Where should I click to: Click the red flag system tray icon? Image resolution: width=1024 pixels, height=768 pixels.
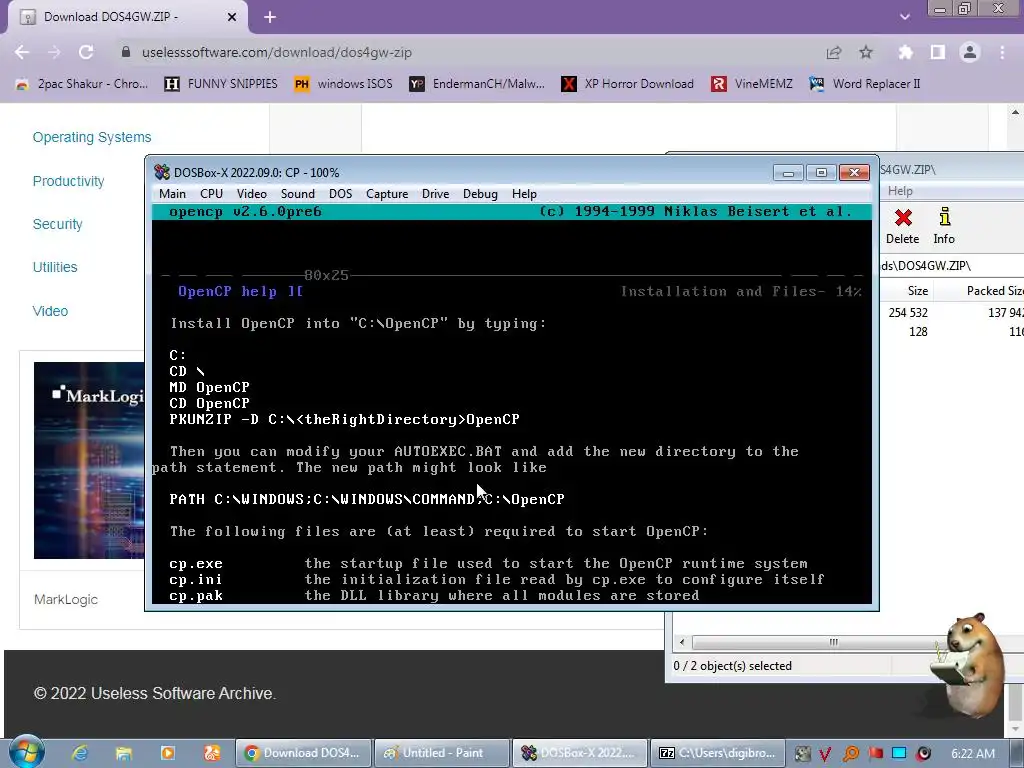pos(875,754)
